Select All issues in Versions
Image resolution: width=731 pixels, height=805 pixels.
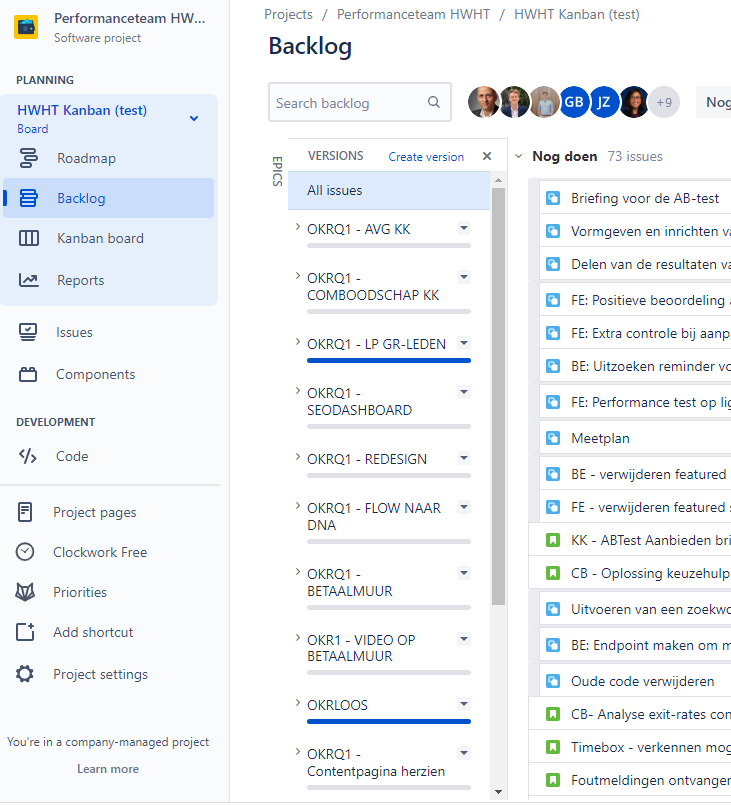389,190
